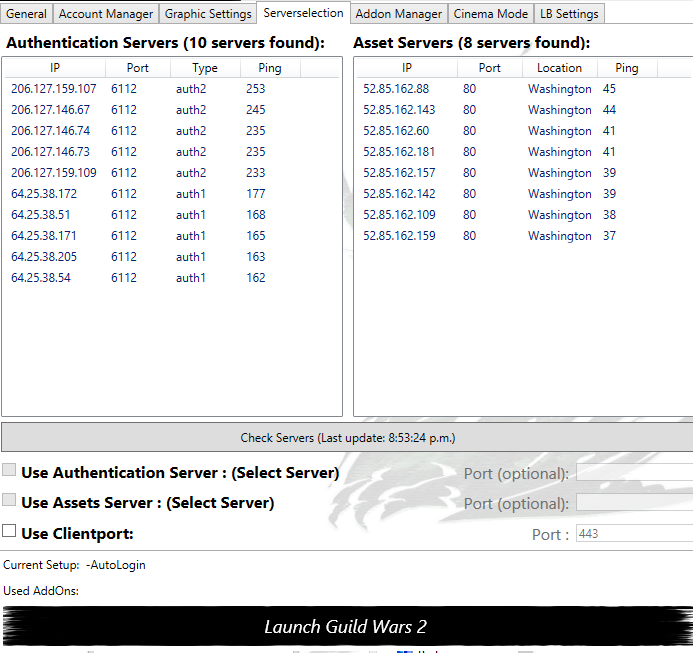
Task: Select asset server 52.85.162.60
Action: click(525, 131)
